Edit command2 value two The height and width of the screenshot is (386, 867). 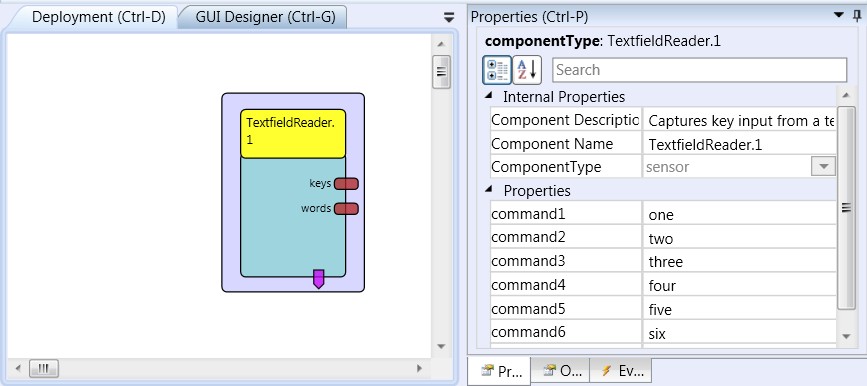pos(739,238)
